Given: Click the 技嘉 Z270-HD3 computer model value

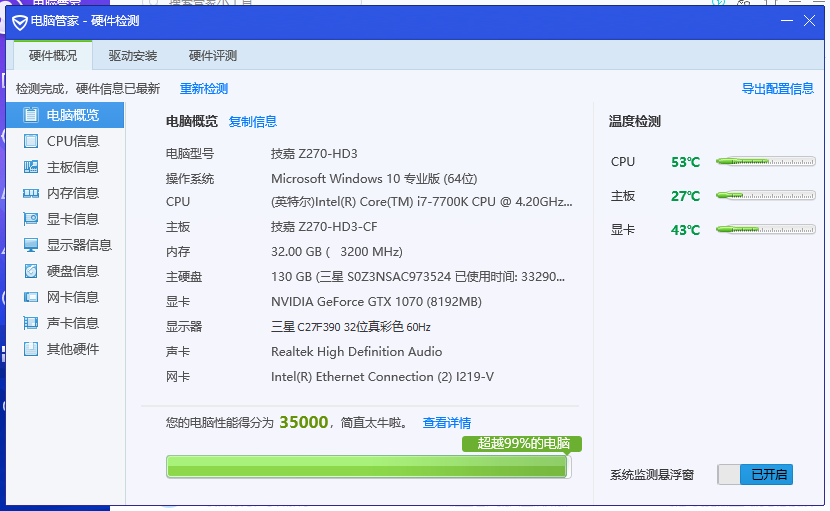Looking at the screenshot, I should tap(314, 154).
